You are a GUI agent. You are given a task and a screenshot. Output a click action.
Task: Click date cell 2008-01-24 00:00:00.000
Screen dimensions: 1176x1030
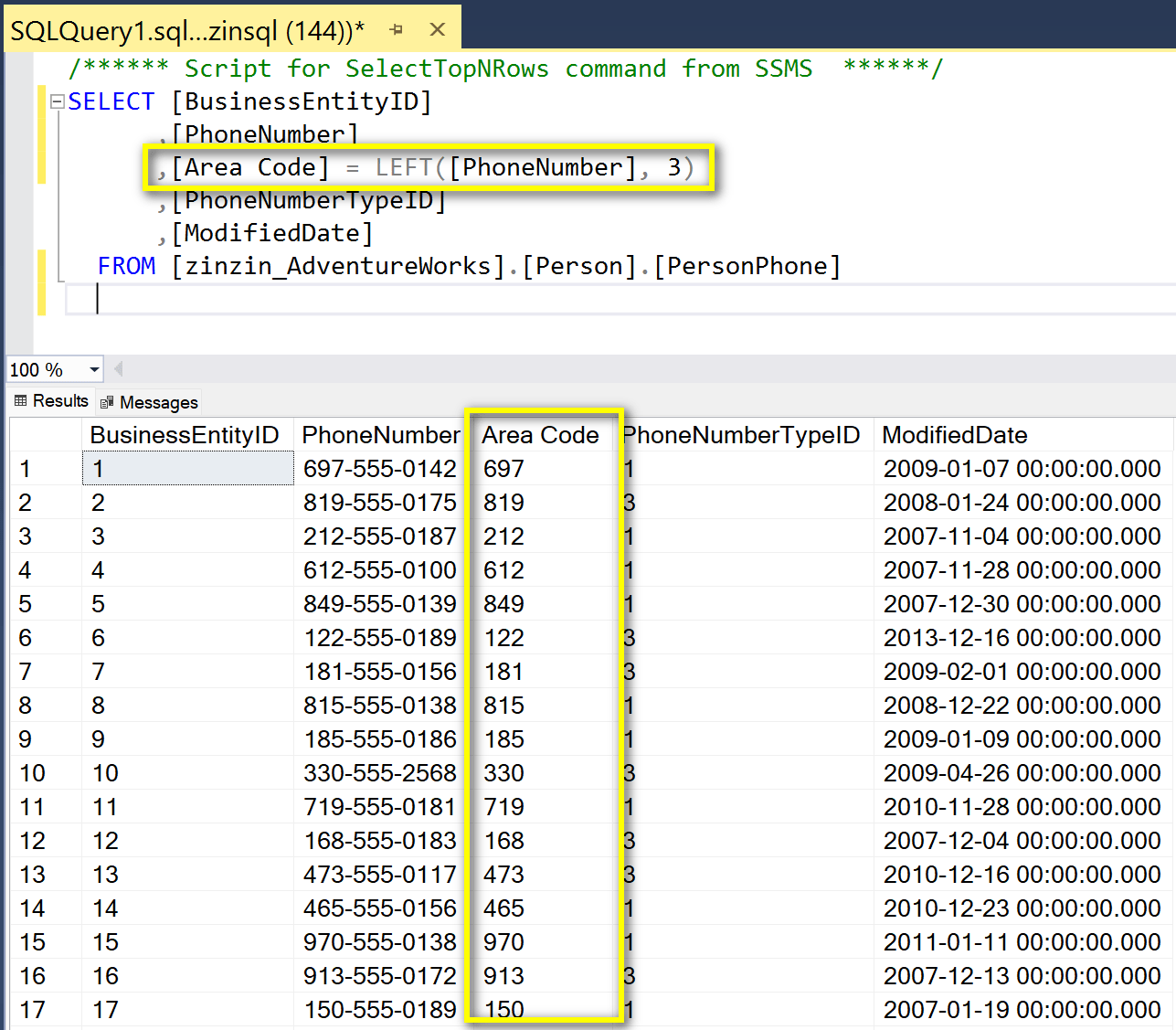pyautogui.click(x=1022, y=503)
